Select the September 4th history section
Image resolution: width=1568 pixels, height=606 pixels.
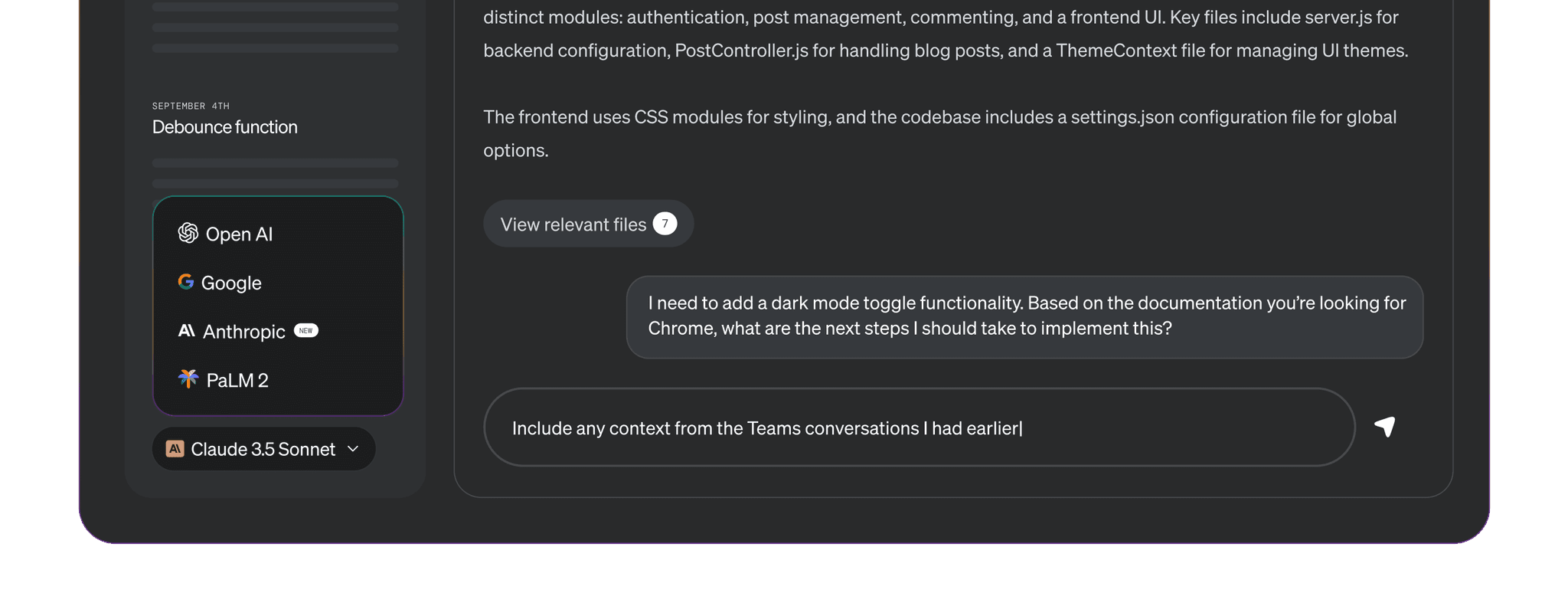click(x=190, y=105)
